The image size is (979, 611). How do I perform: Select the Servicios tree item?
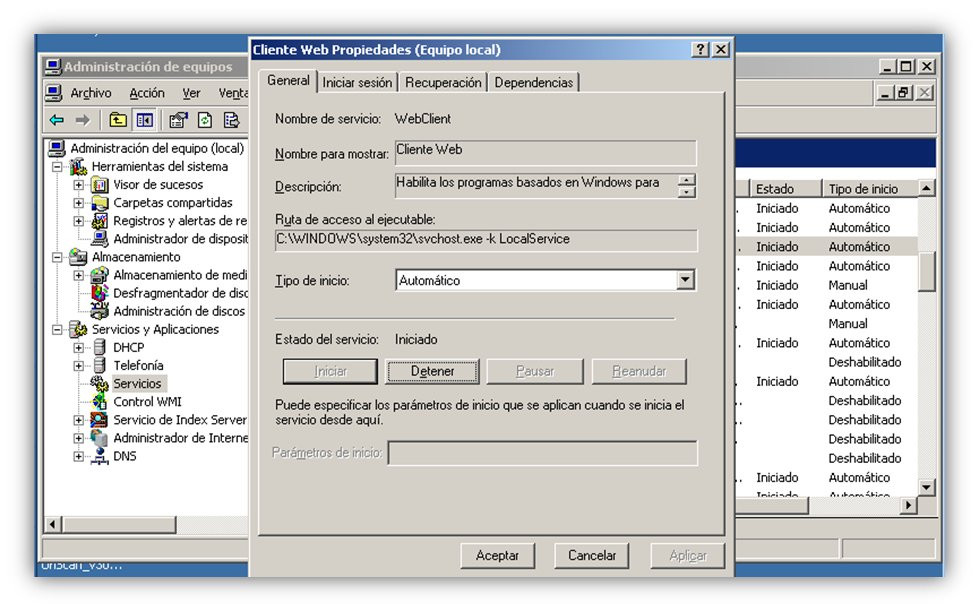coord(137,384)
